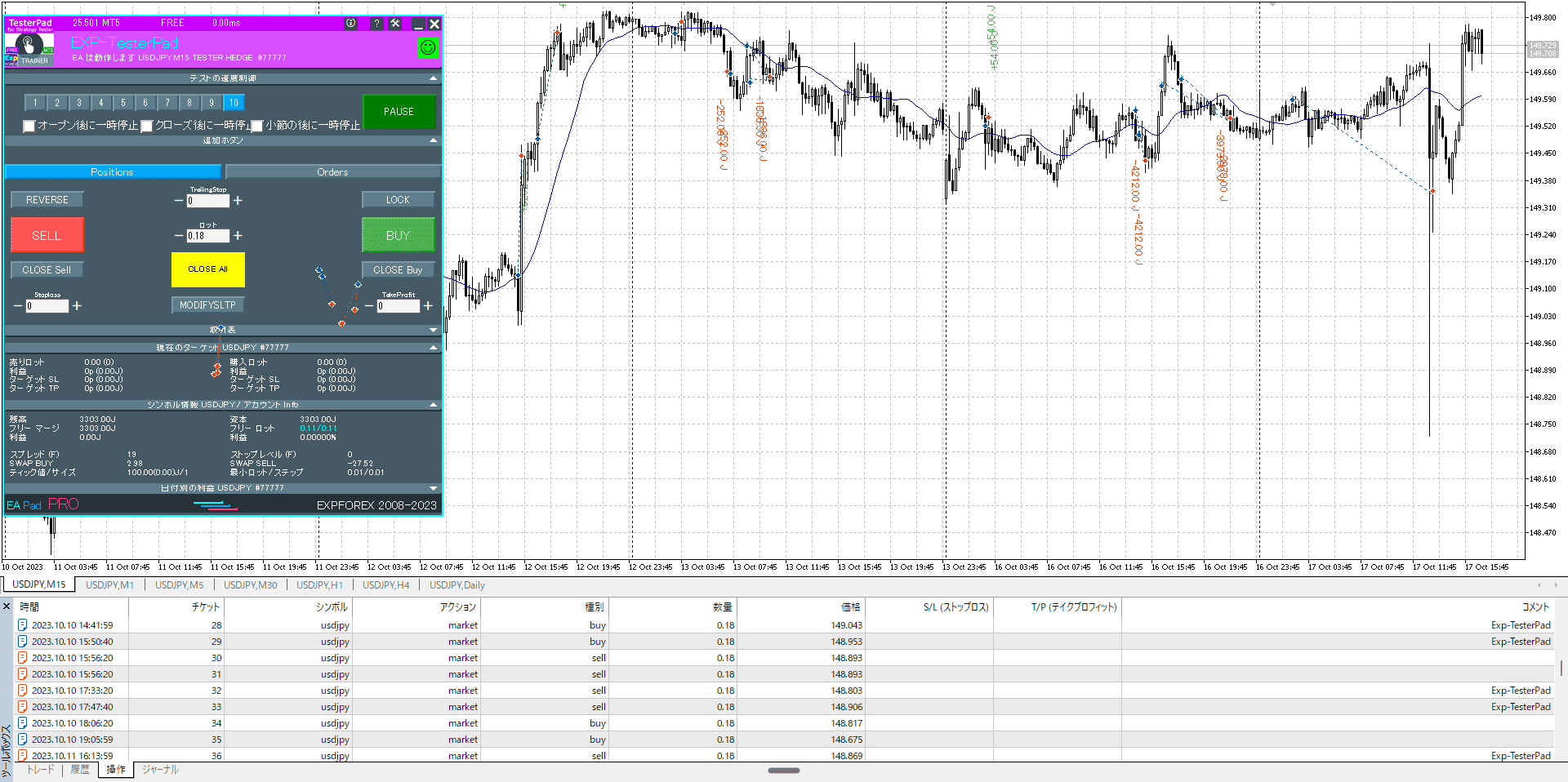This screenshot has height=782, width=1568.
Task: Click the EXP TesterPad trainer logo
Action: 29,48
